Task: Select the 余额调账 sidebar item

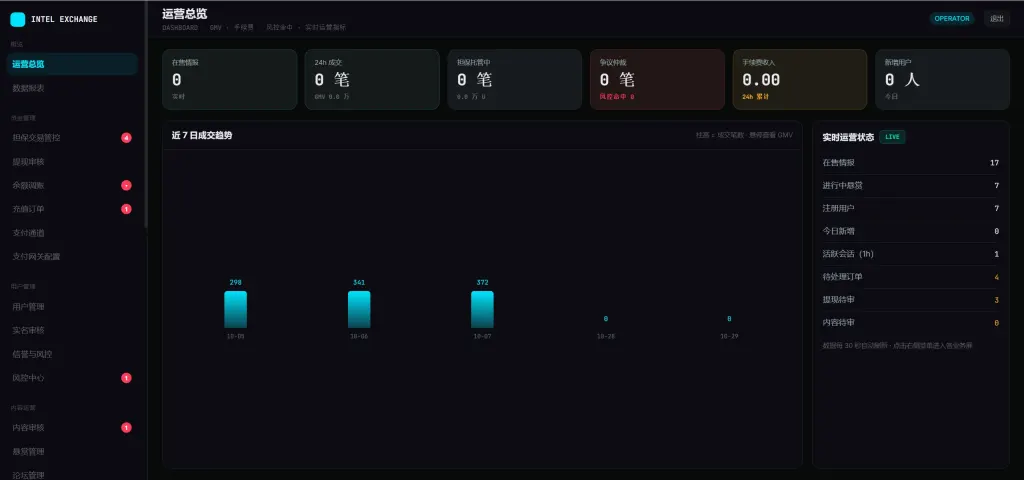Action: (x=72, y=185)
